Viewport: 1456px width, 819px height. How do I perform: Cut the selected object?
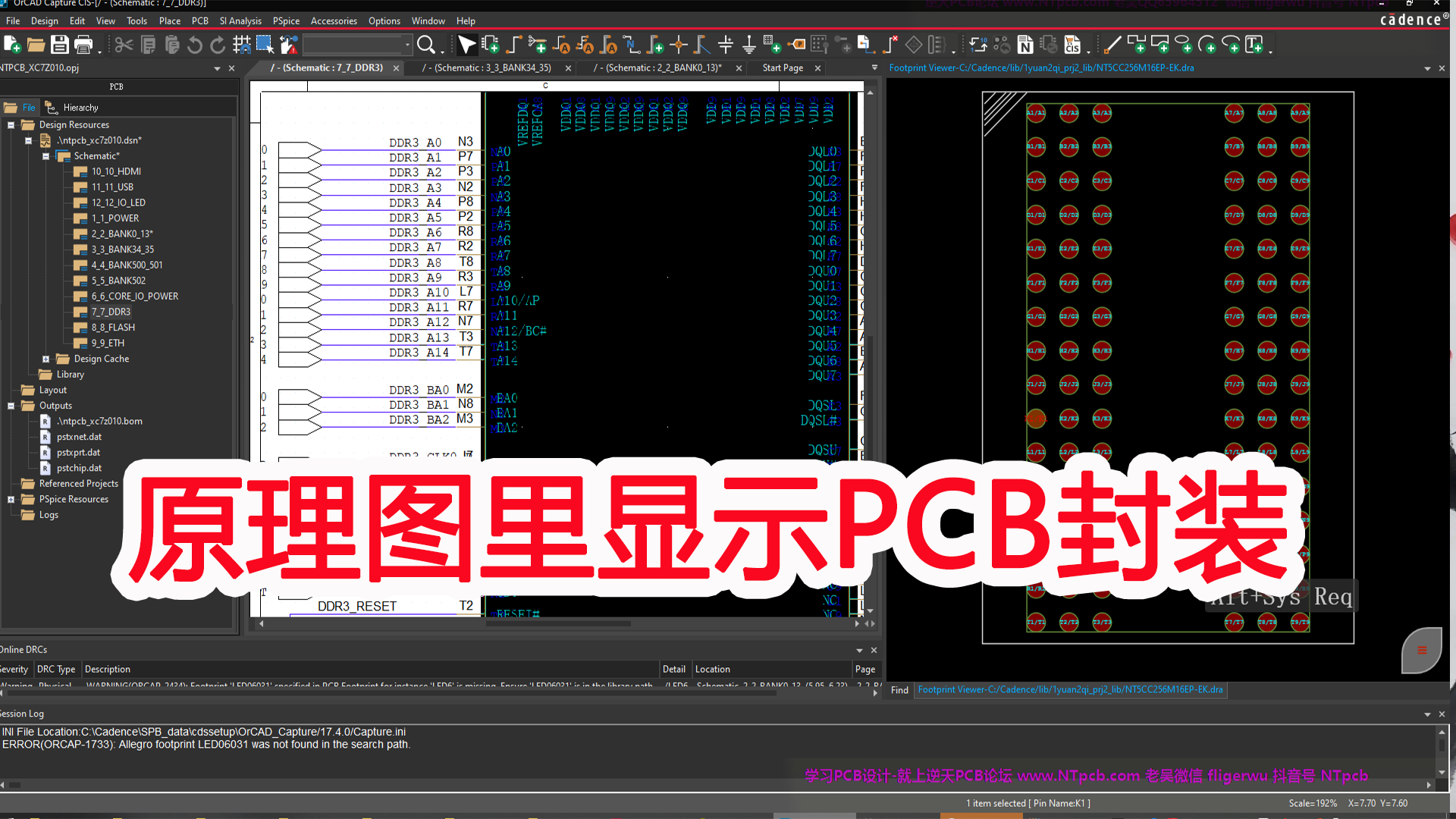click(124, 45)
